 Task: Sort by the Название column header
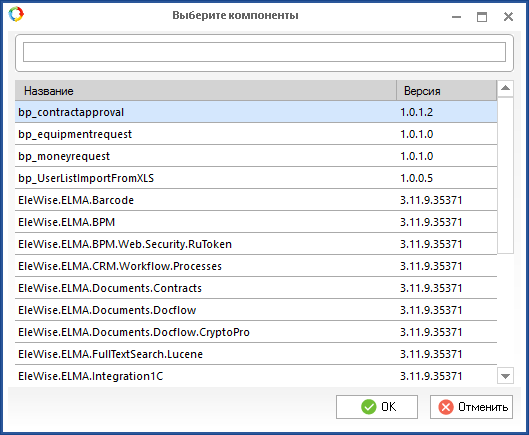(x=205, y=91)
